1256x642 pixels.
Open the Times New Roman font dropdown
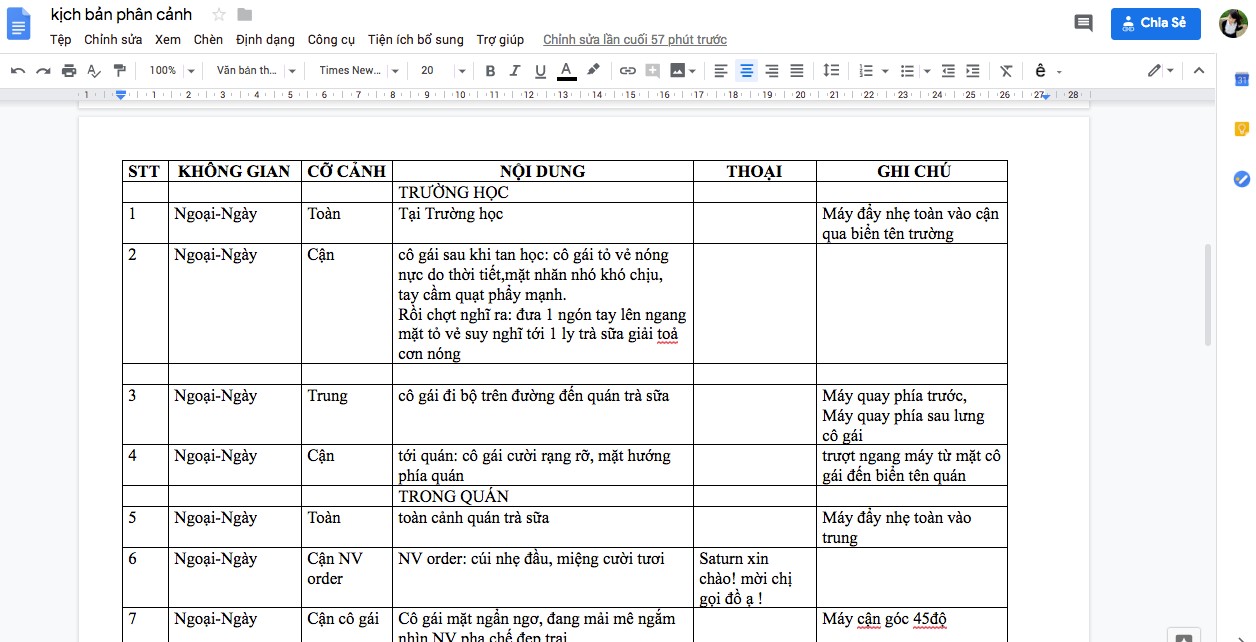pos(358,71)
